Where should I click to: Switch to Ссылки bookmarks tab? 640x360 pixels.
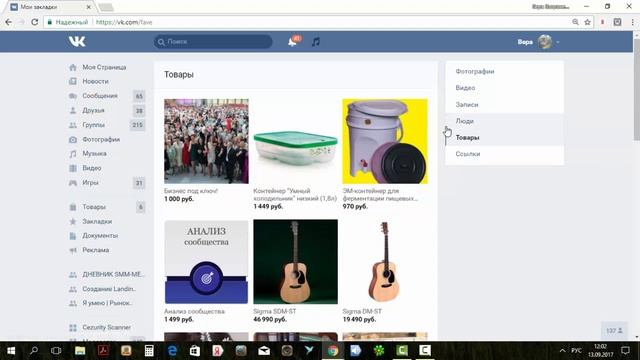tap(468, 154)
